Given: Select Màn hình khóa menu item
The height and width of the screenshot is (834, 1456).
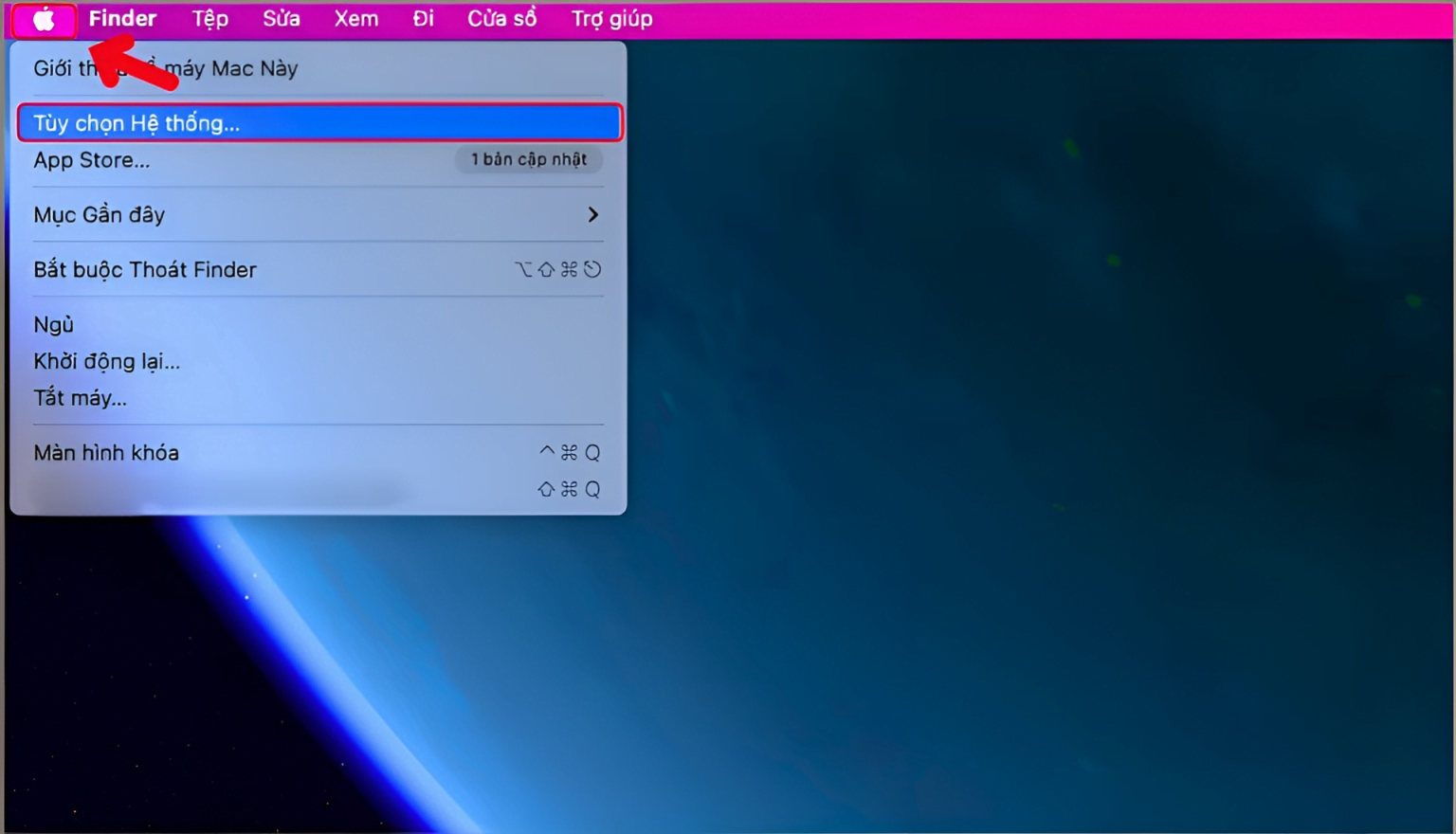Looking at the screenshot, I should tap(106, 453).
